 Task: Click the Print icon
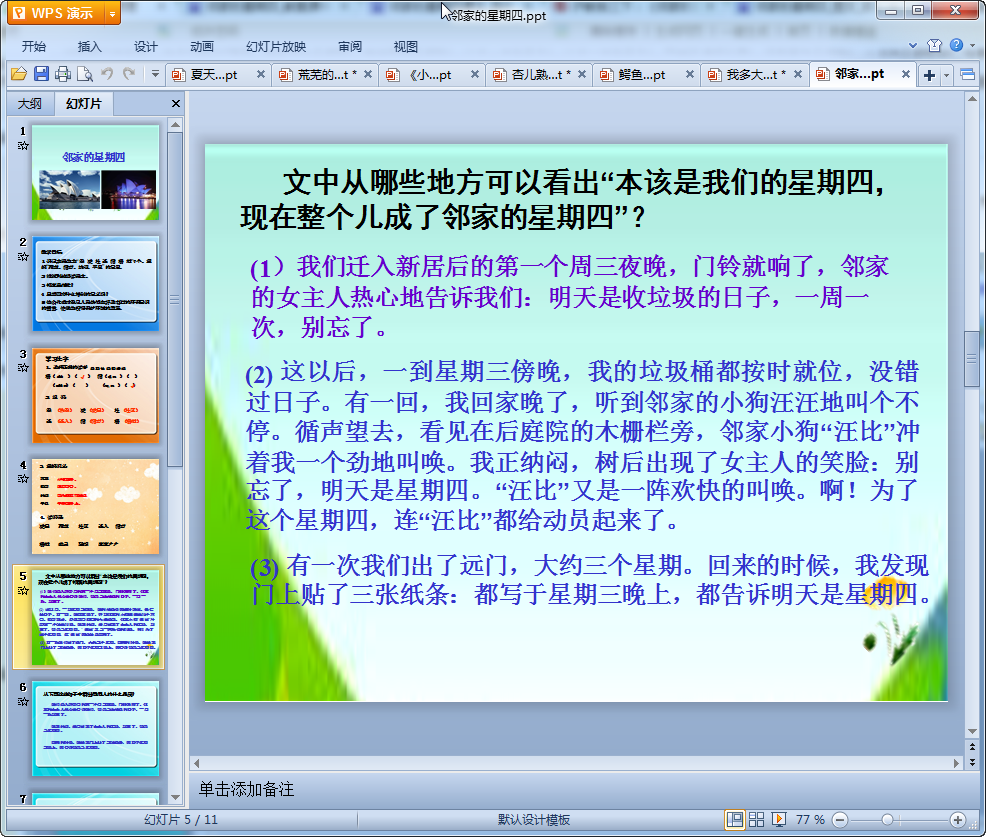tap(63, 74)
